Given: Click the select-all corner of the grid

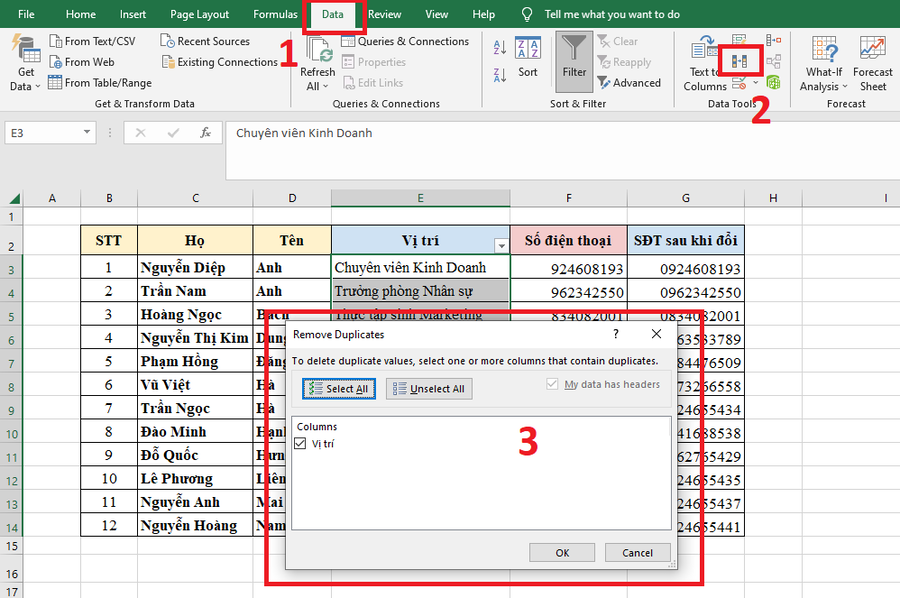Looking at the screenshot, I should pos(14,199).
